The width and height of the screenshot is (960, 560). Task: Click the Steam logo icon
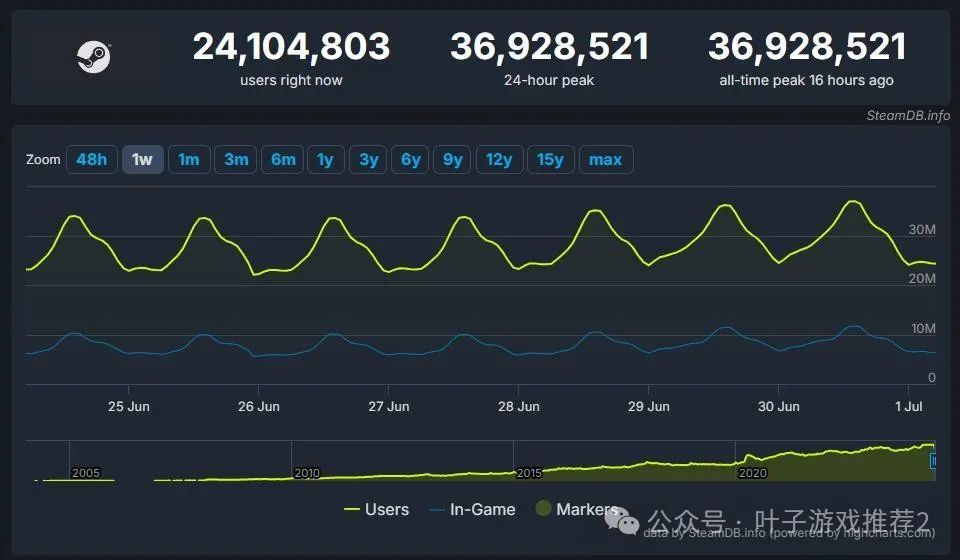(94, 57)
